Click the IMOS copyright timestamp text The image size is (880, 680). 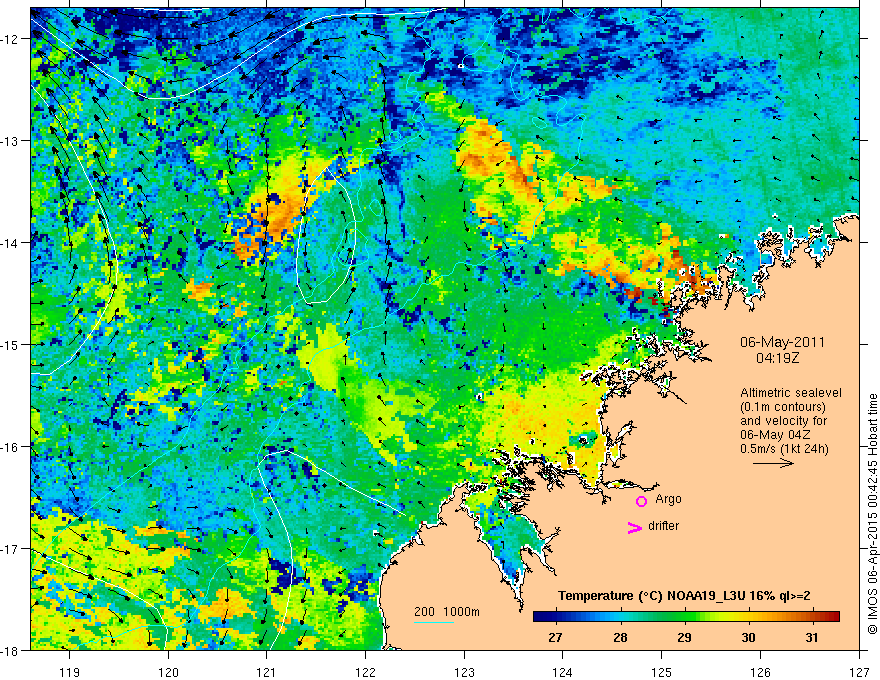click(873, 514)
